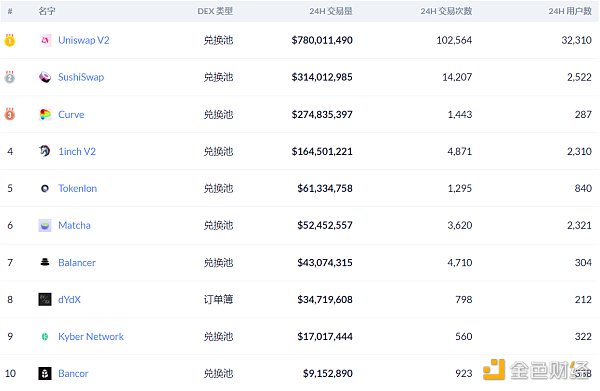The height and width of the screenshot is (391, 600).
Task: Click the Balancer stacked-stones icon
Action: (45, 262)
